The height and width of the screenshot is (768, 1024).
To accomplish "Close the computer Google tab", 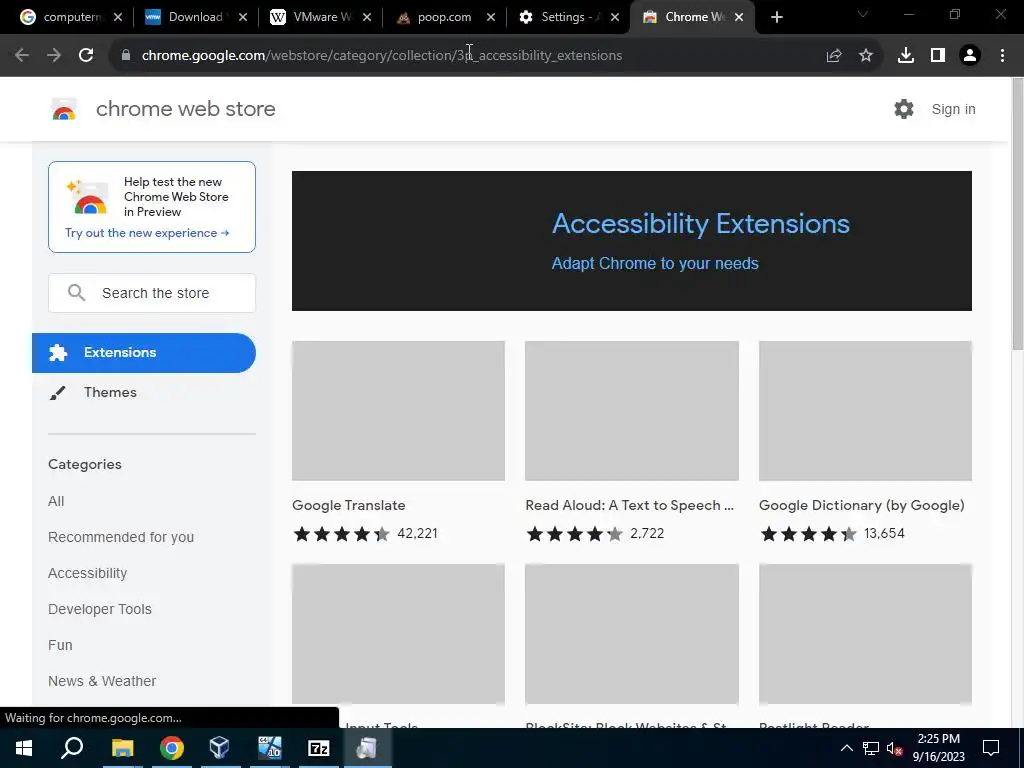I will tap(118, 18).
